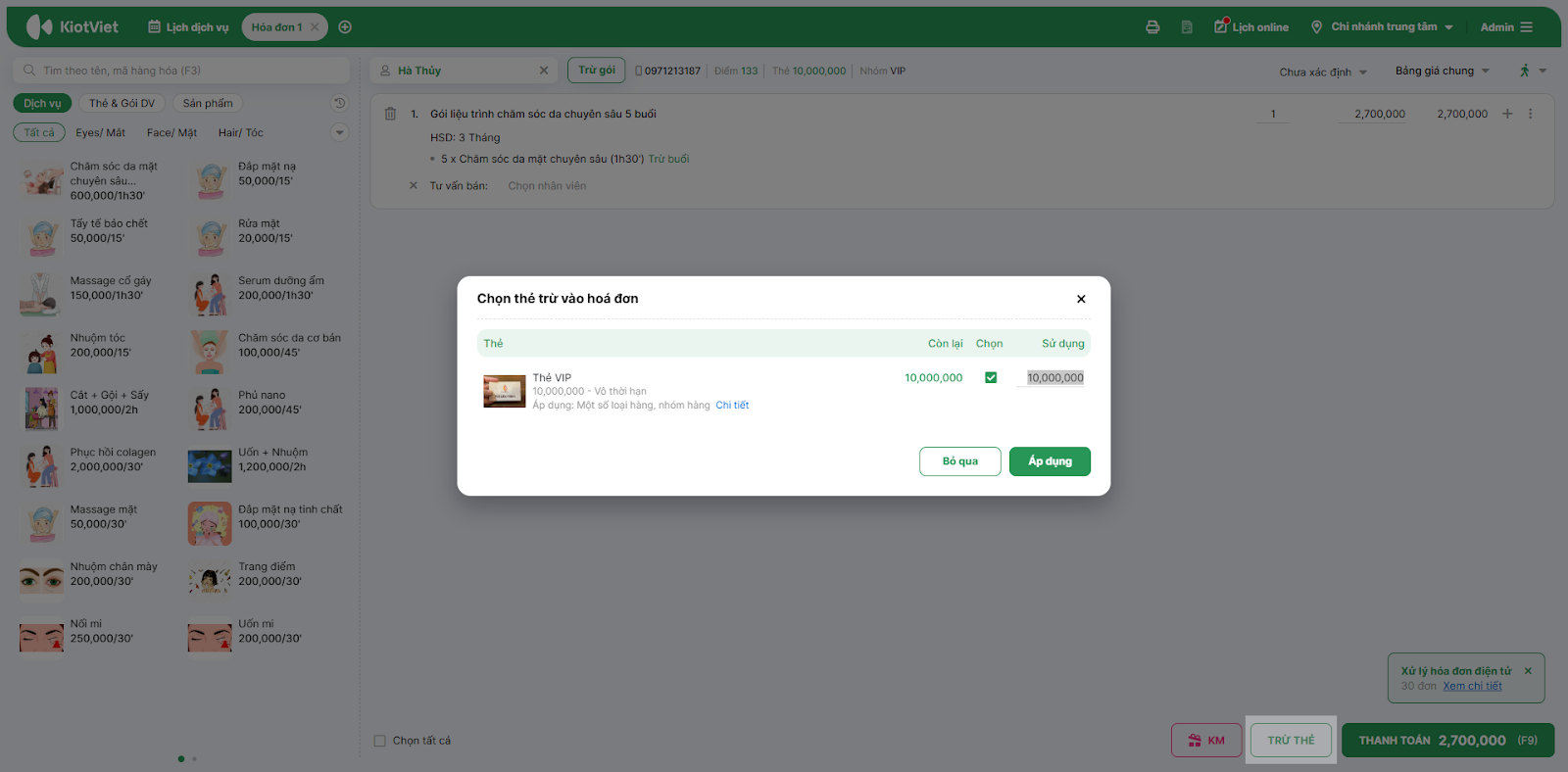Switch to the Dịch vụ tab

tap(42, 103)
